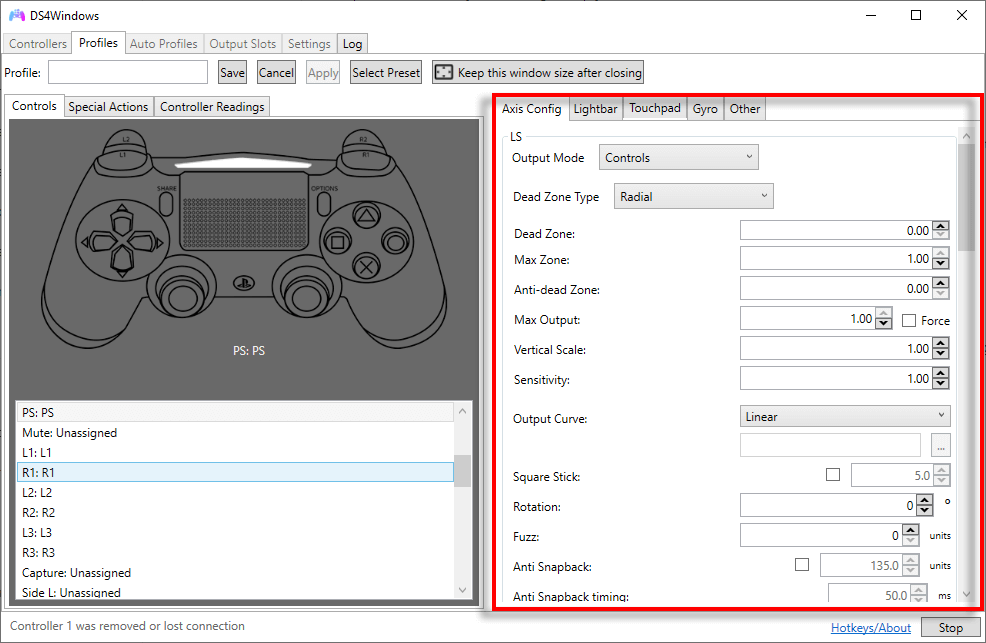Open the Hotkeys/About link
The height and width of the screenshot is (643, 986).
tap(870, 627)
